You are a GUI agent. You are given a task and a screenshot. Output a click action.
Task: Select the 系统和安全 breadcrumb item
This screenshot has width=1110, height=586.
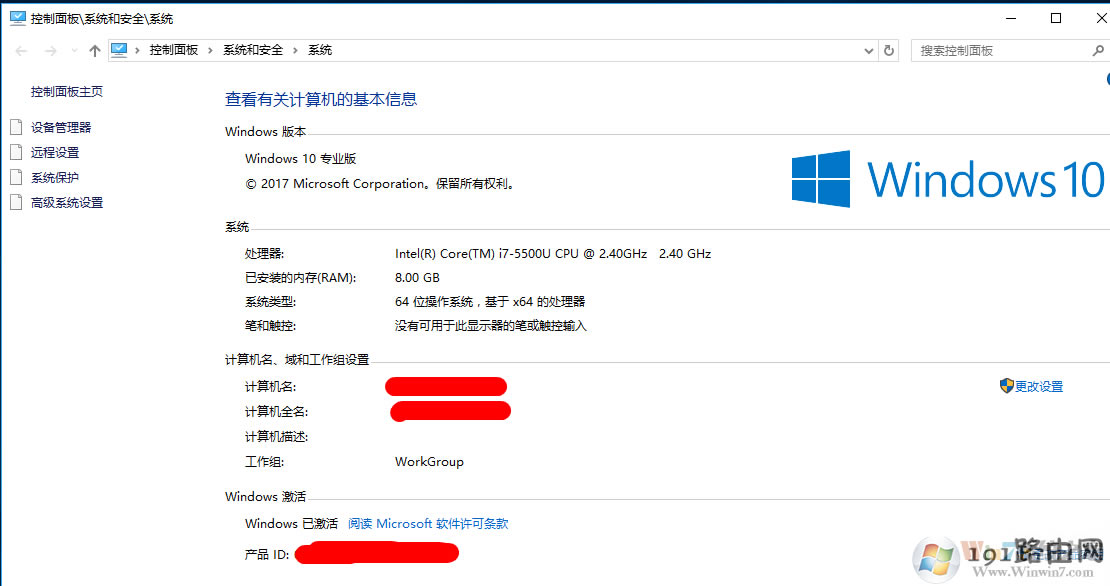pyautogui.click(x=253, y=50)
